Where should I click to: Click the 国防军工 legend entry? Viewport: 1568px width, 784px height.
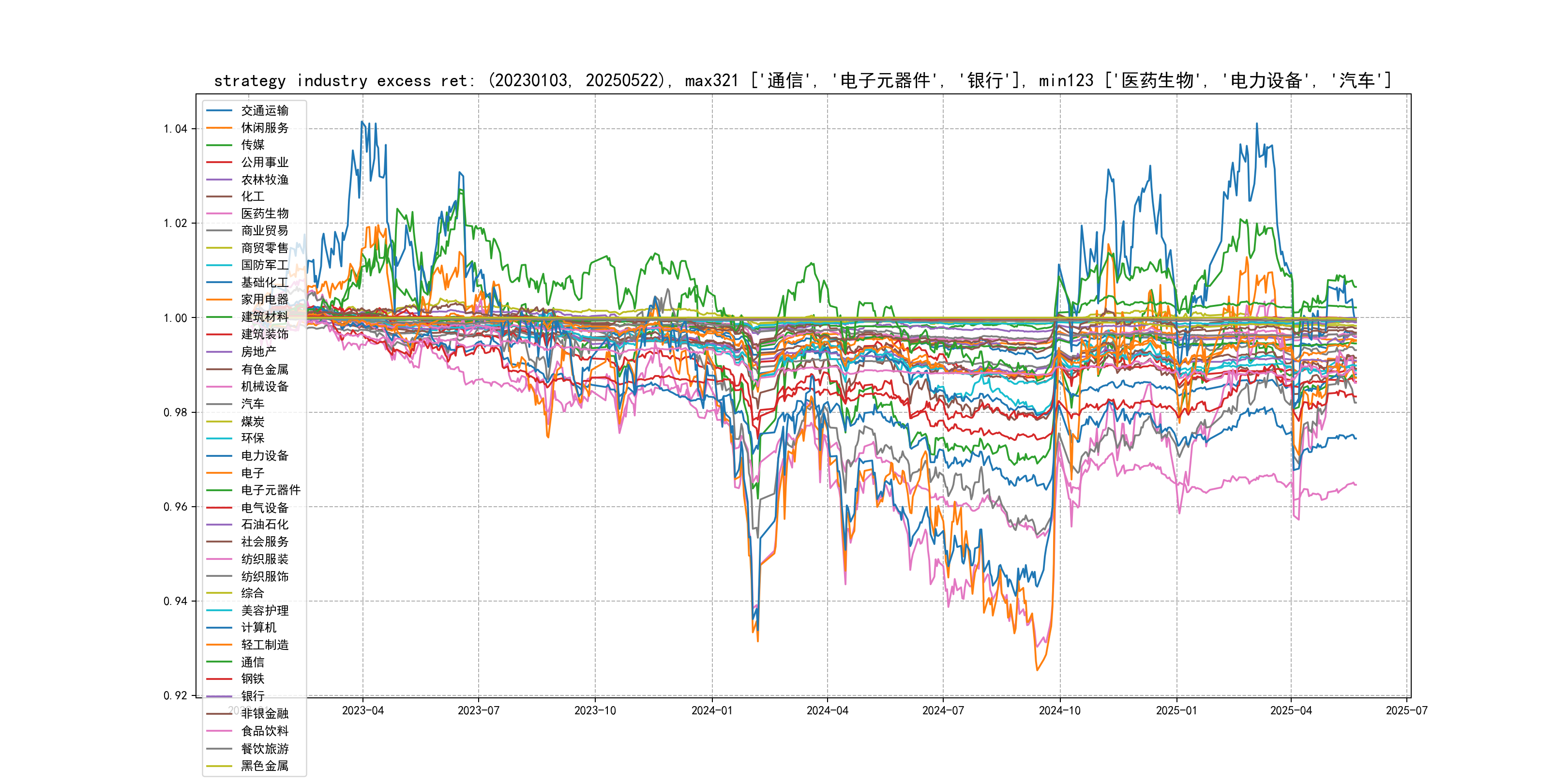[x=264, y=265]
